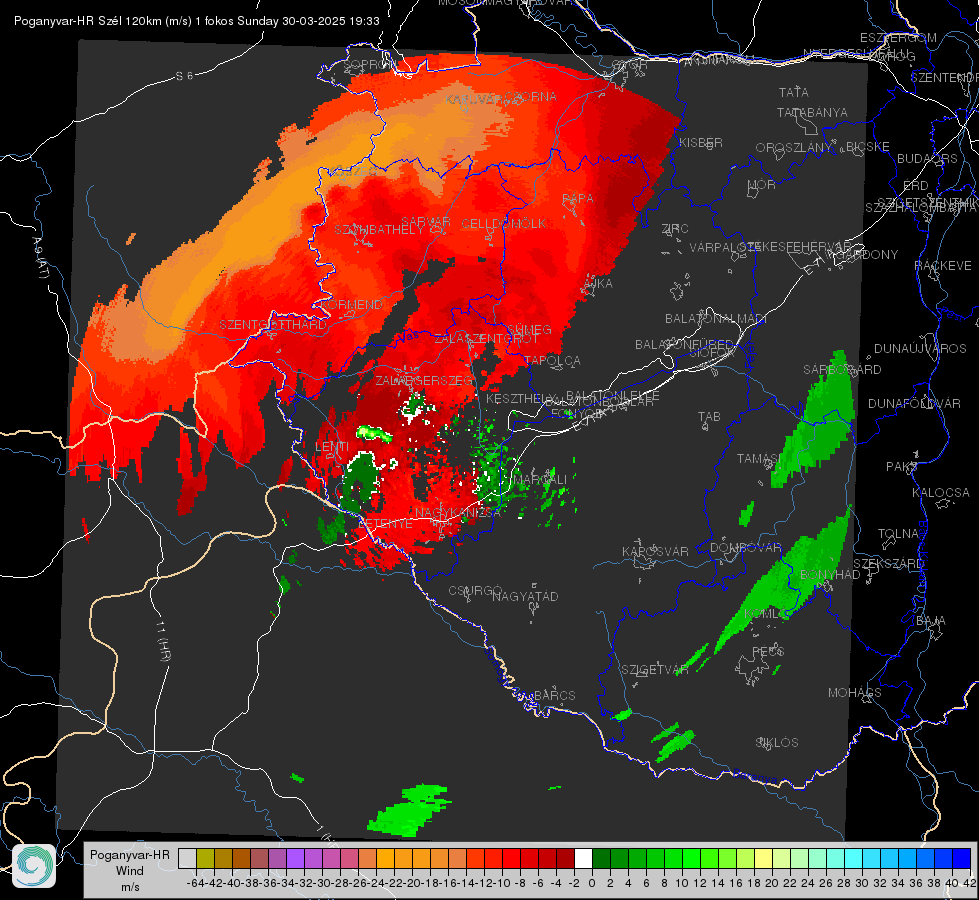The image size is (979, 900).
Task: Click the bright green radar echo south of Letenye
Action: coord(410,810)
